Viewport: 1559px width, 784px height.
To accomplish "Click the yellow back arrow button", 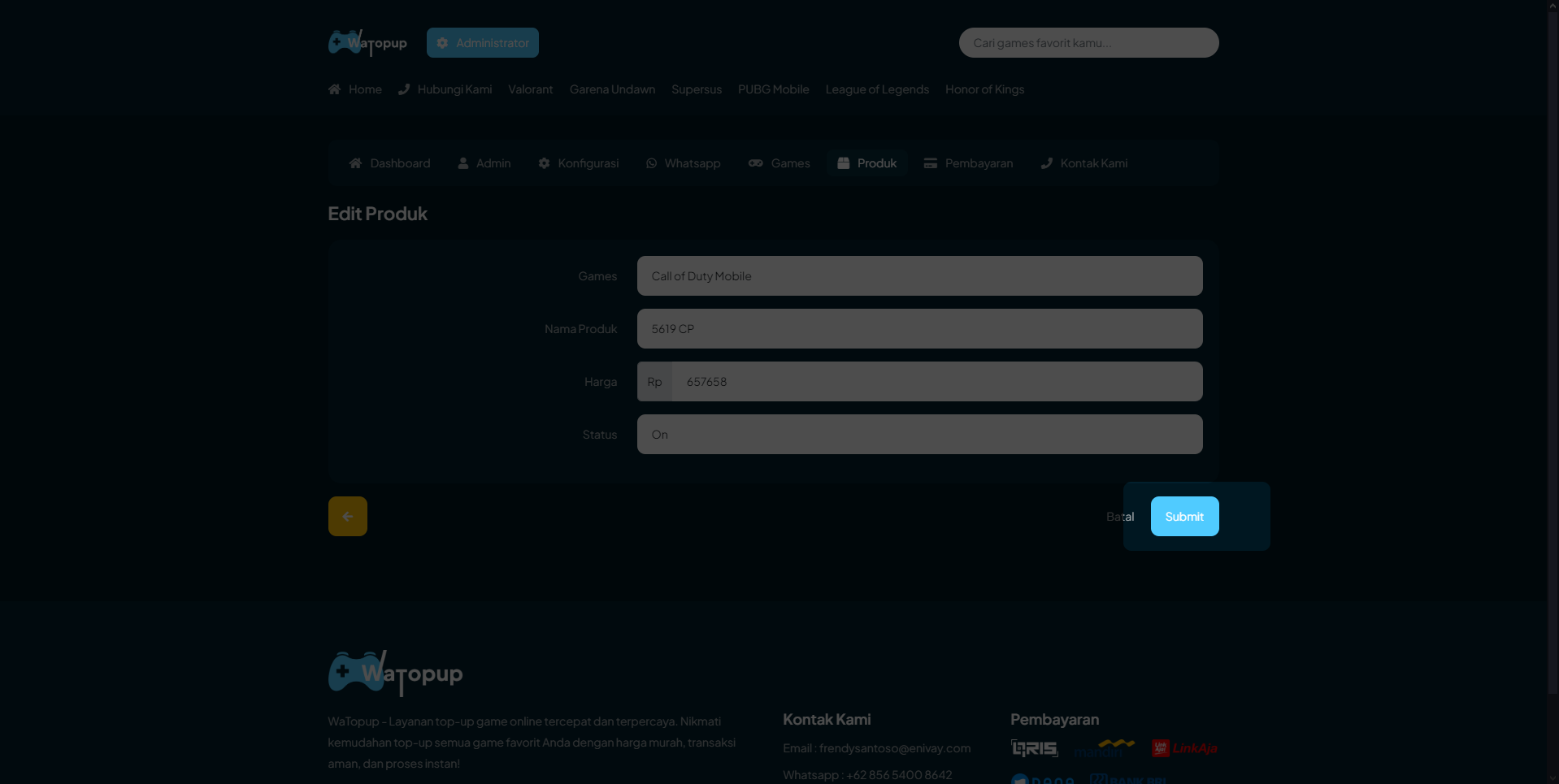I will click(348, 517).
